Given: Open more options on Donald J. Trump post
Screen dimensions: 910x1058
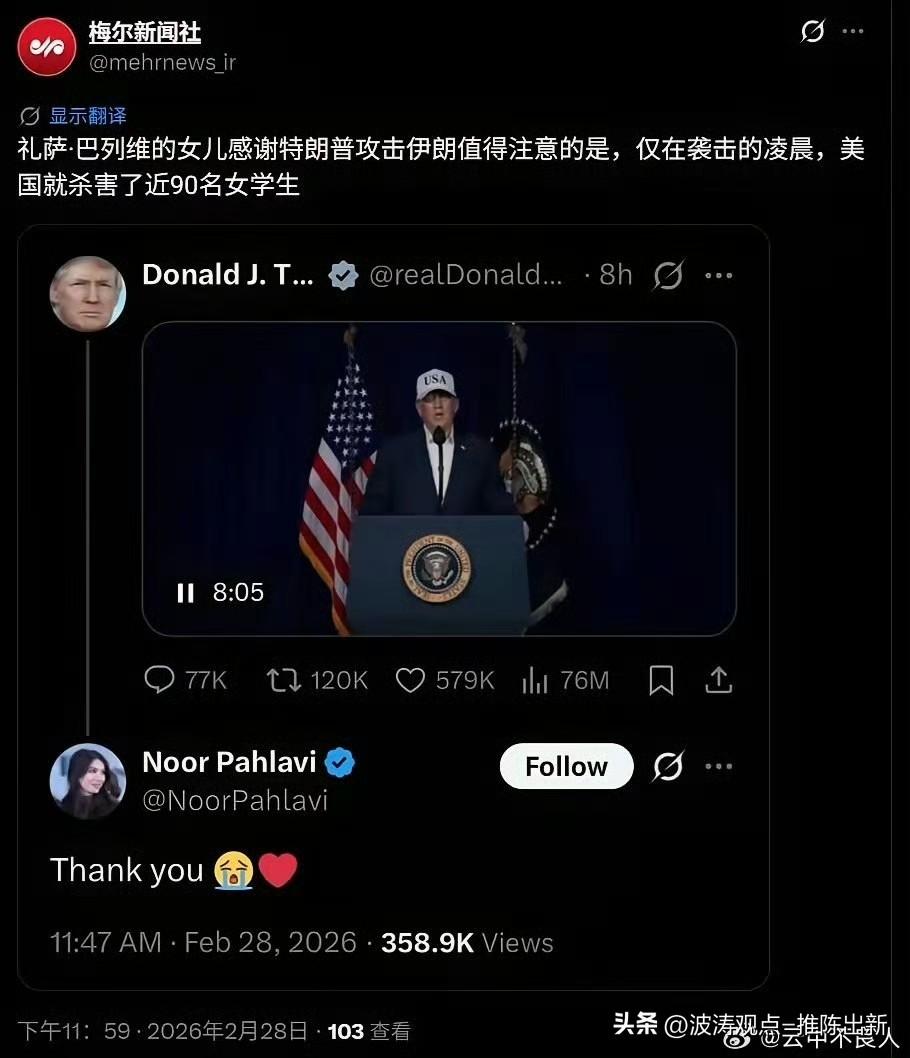Looking at the screenshot, I should (x=718, y=275).
